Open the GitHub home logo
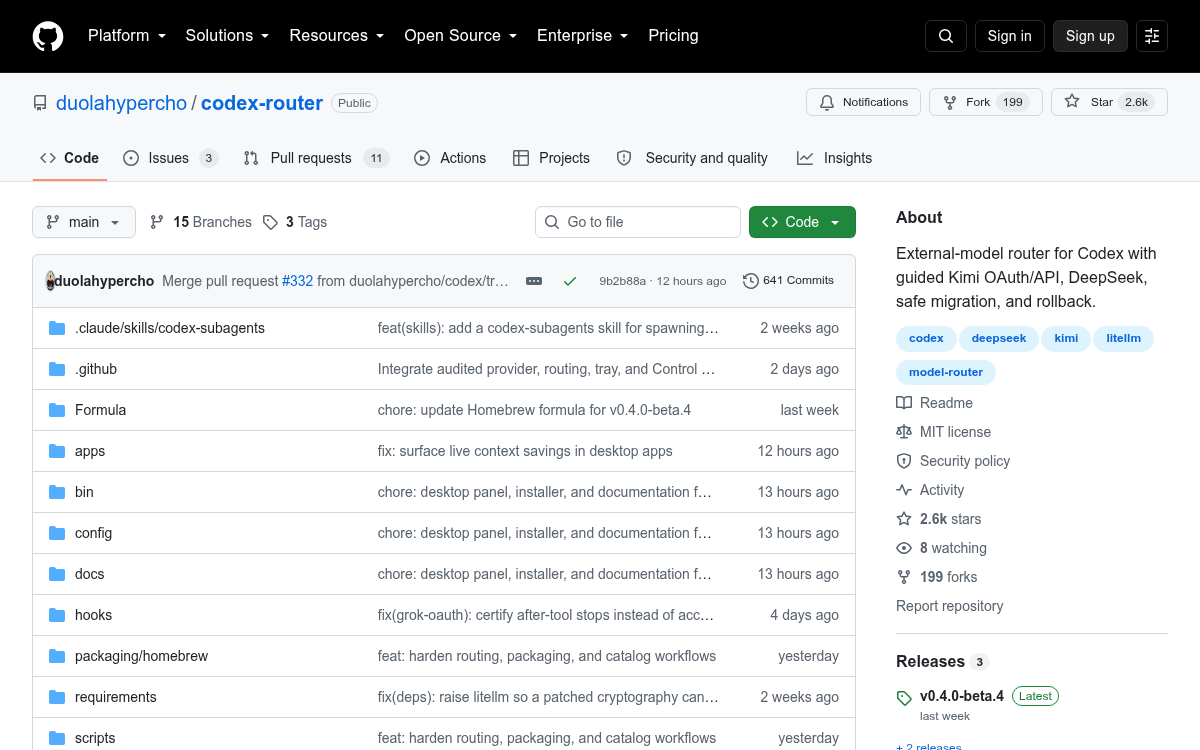The width and height of the screenshot is (1200, 750). 48,36
